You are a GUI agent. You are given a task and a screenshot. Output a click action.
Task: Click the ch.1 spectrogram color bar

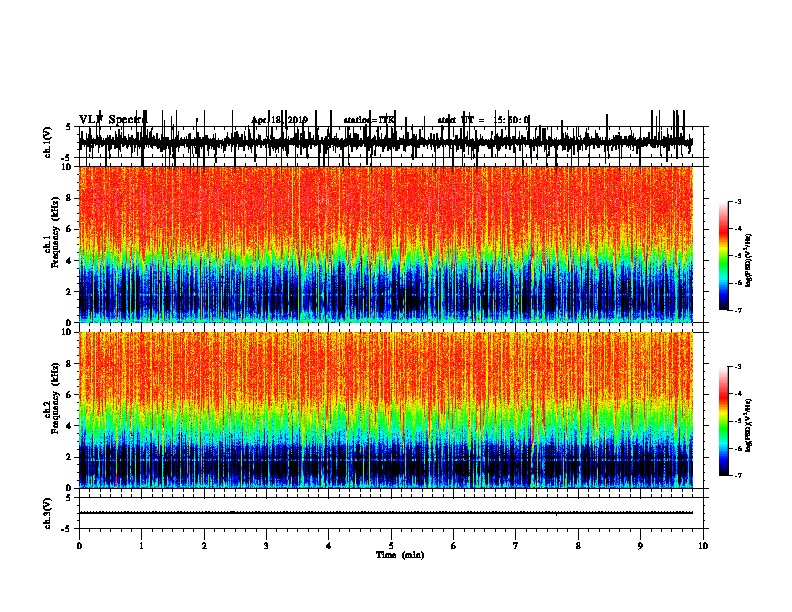[723, 256]
